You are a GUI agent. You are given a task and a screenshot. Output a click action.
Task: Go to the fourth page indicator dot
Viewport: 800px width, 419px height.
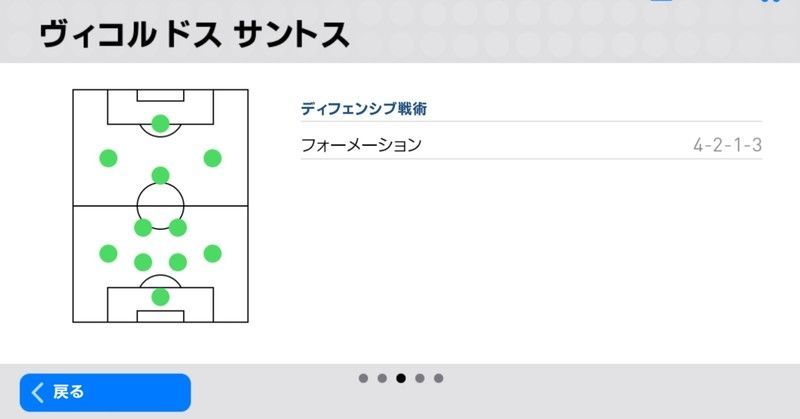(420, 378)
